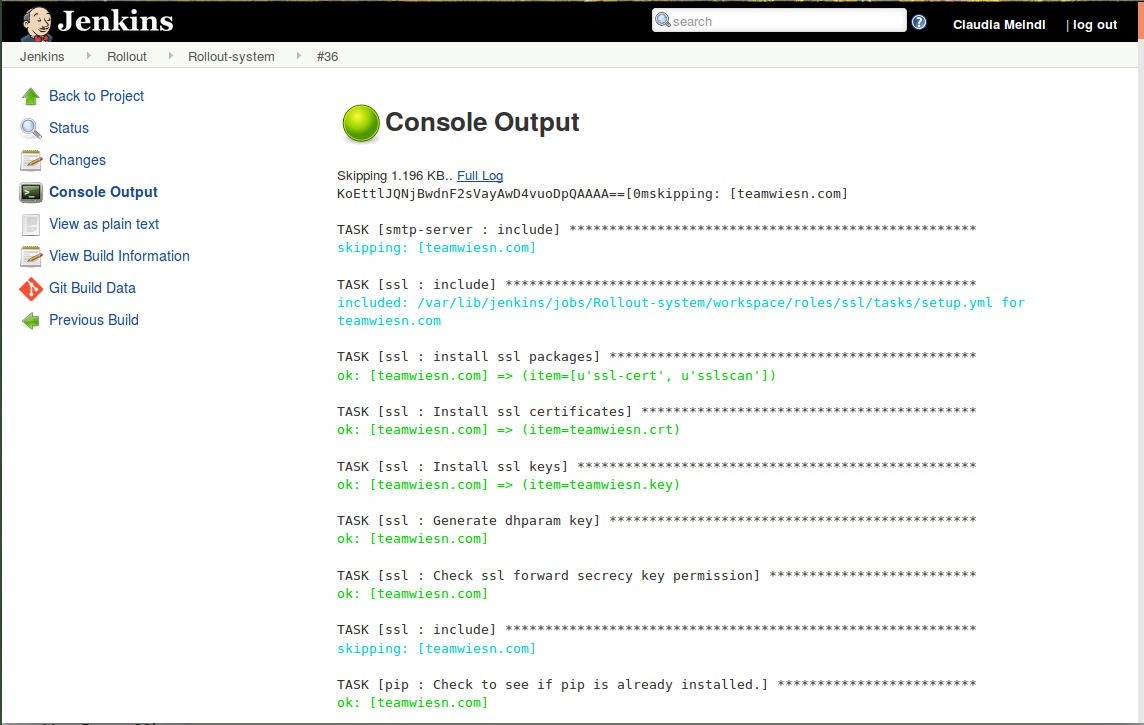Click the green build status ball

pos(360,123)
